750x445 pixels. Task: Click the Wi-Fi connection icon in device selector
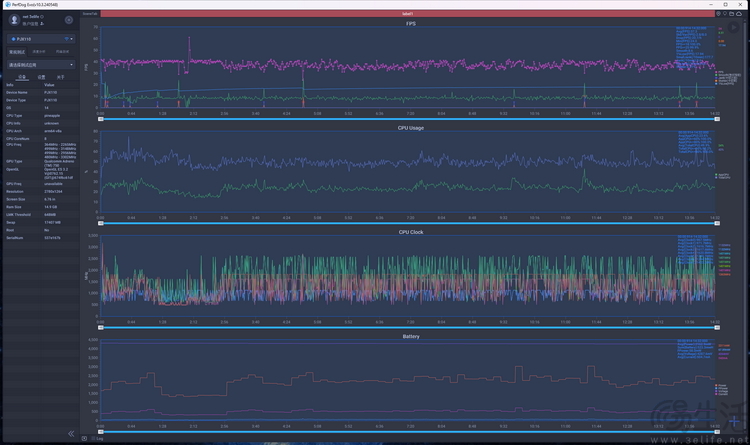point(66,39)
